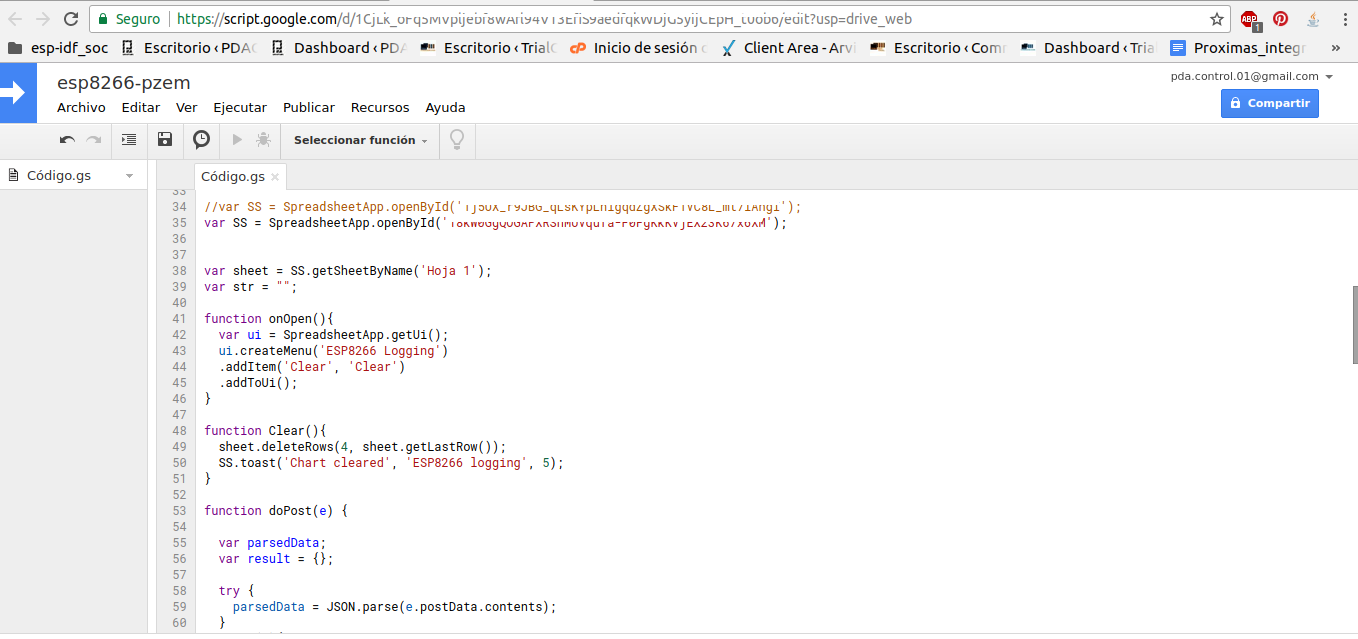Open the Ver menu
This screenshot has width=1358, height=639.
click(x=187, y=107)
